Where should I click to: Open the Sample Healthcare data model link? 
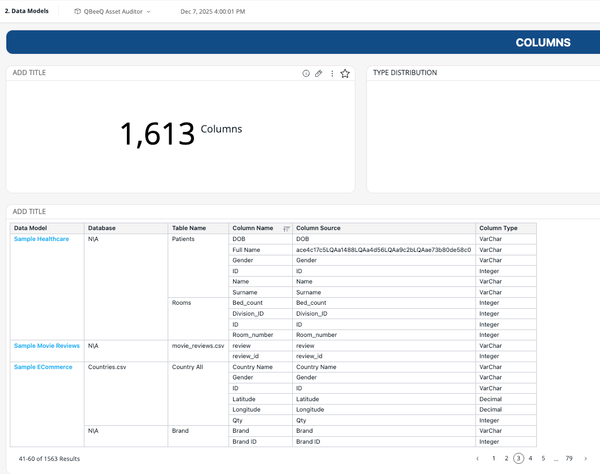point(41,240)
